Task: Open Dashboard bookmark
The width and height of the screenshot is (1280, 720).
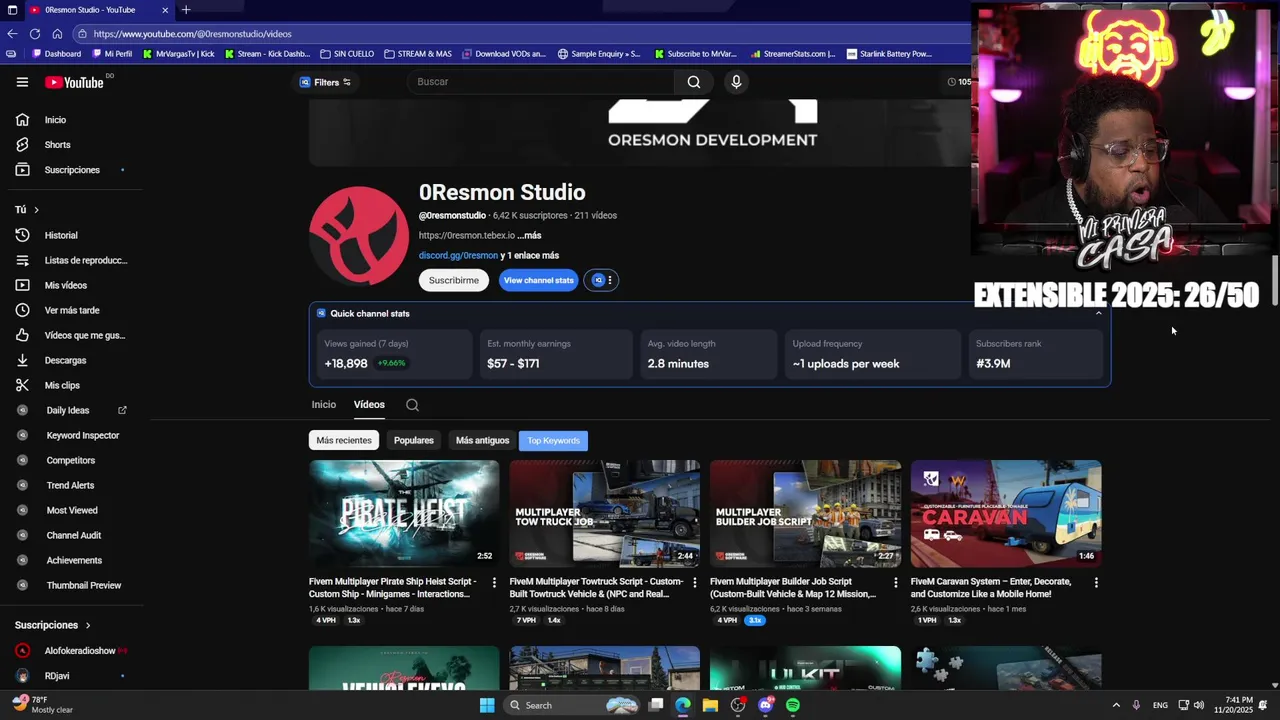Action: click(56, 54)
